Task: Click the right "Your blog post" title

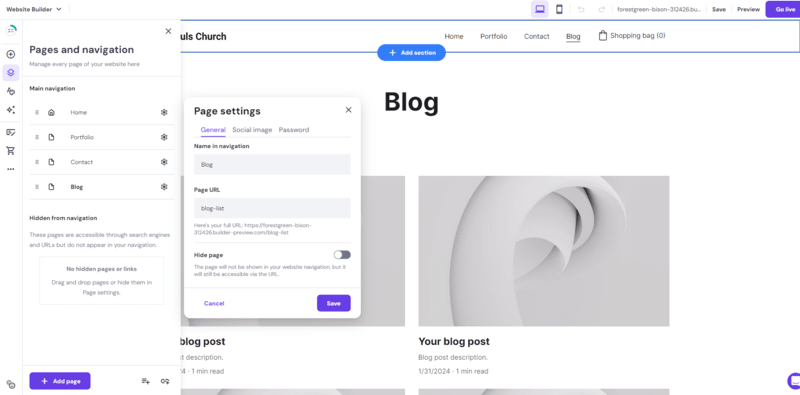Action: (454, 341)
